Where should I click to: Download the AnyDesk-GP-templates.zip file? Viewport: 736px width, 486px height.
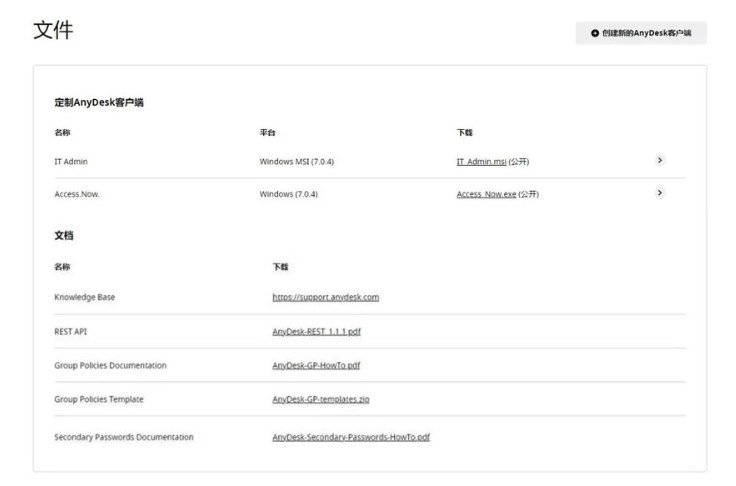click(321, 399)
